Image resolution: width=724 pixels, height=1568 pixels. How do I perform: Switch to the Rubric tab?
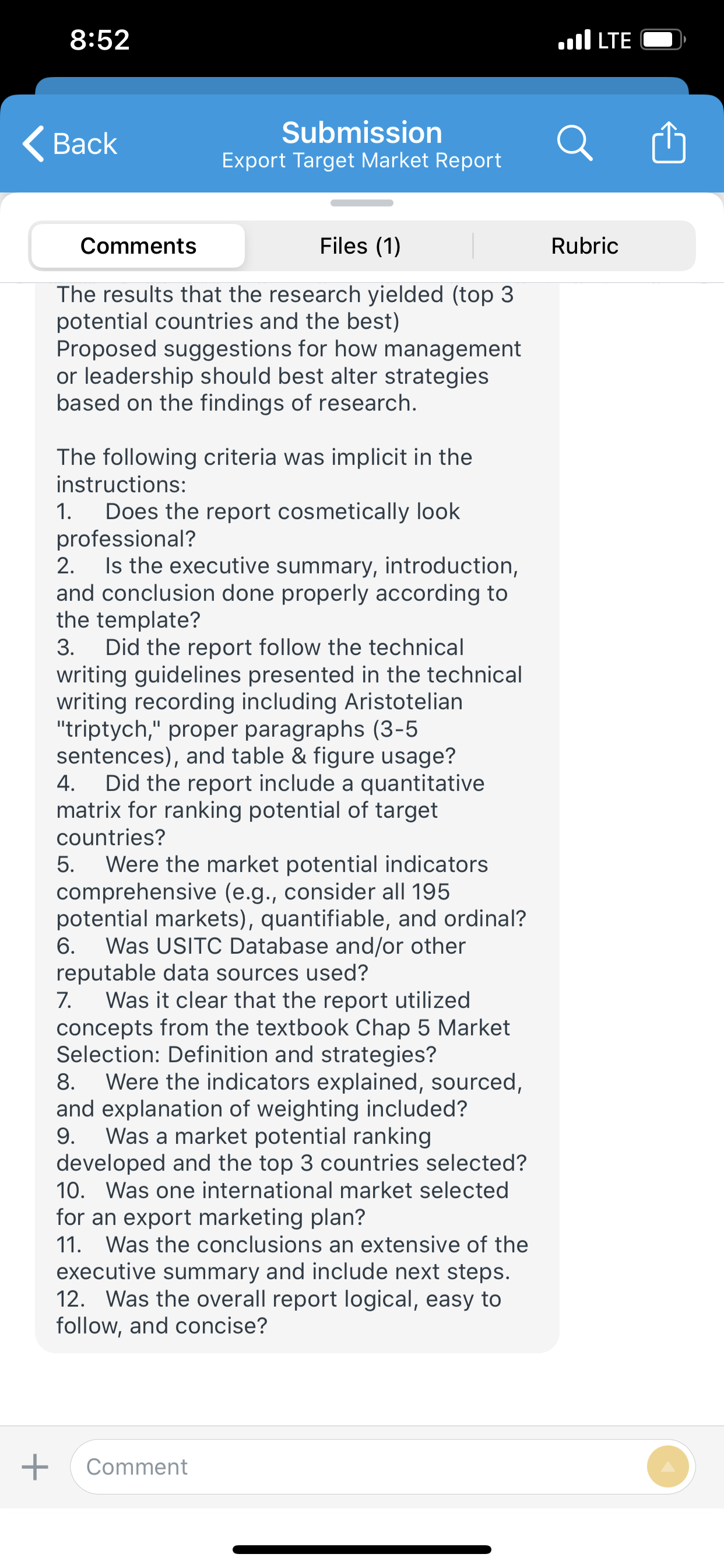click(585, 246)
